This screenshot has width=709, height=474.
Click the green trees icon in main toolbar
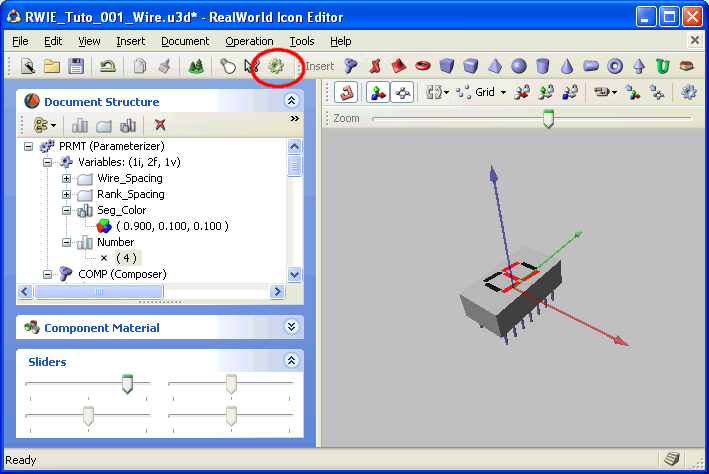click(x=195, y=66)
